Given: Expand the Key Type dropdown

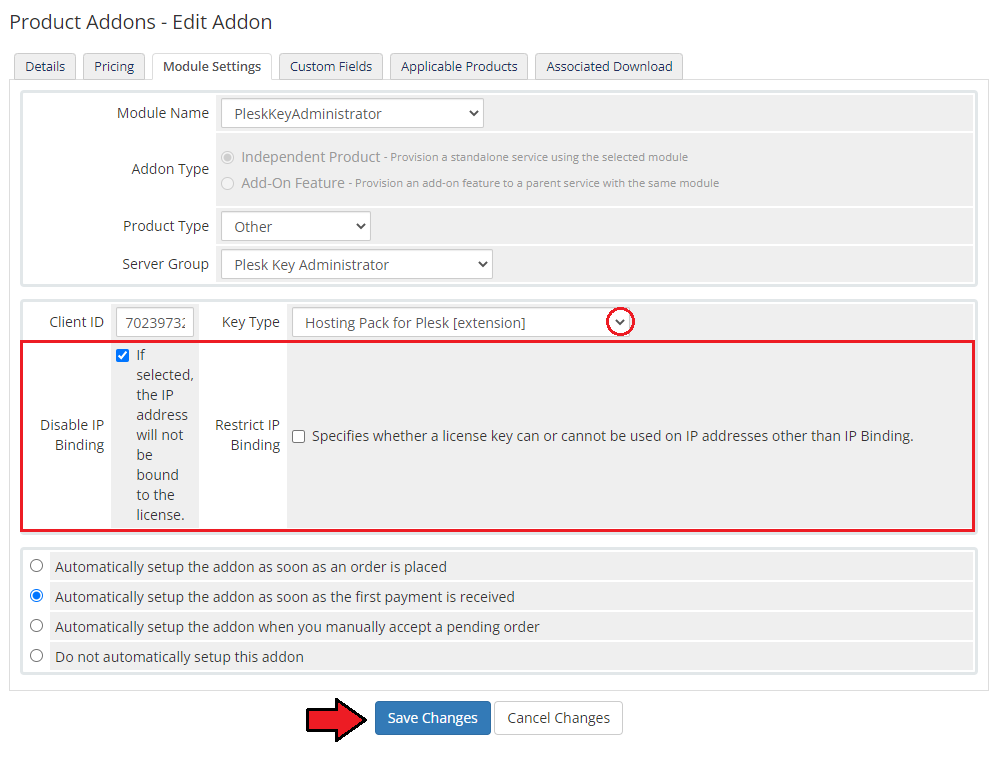Looking at the screenshot, I should pos(463,322).
